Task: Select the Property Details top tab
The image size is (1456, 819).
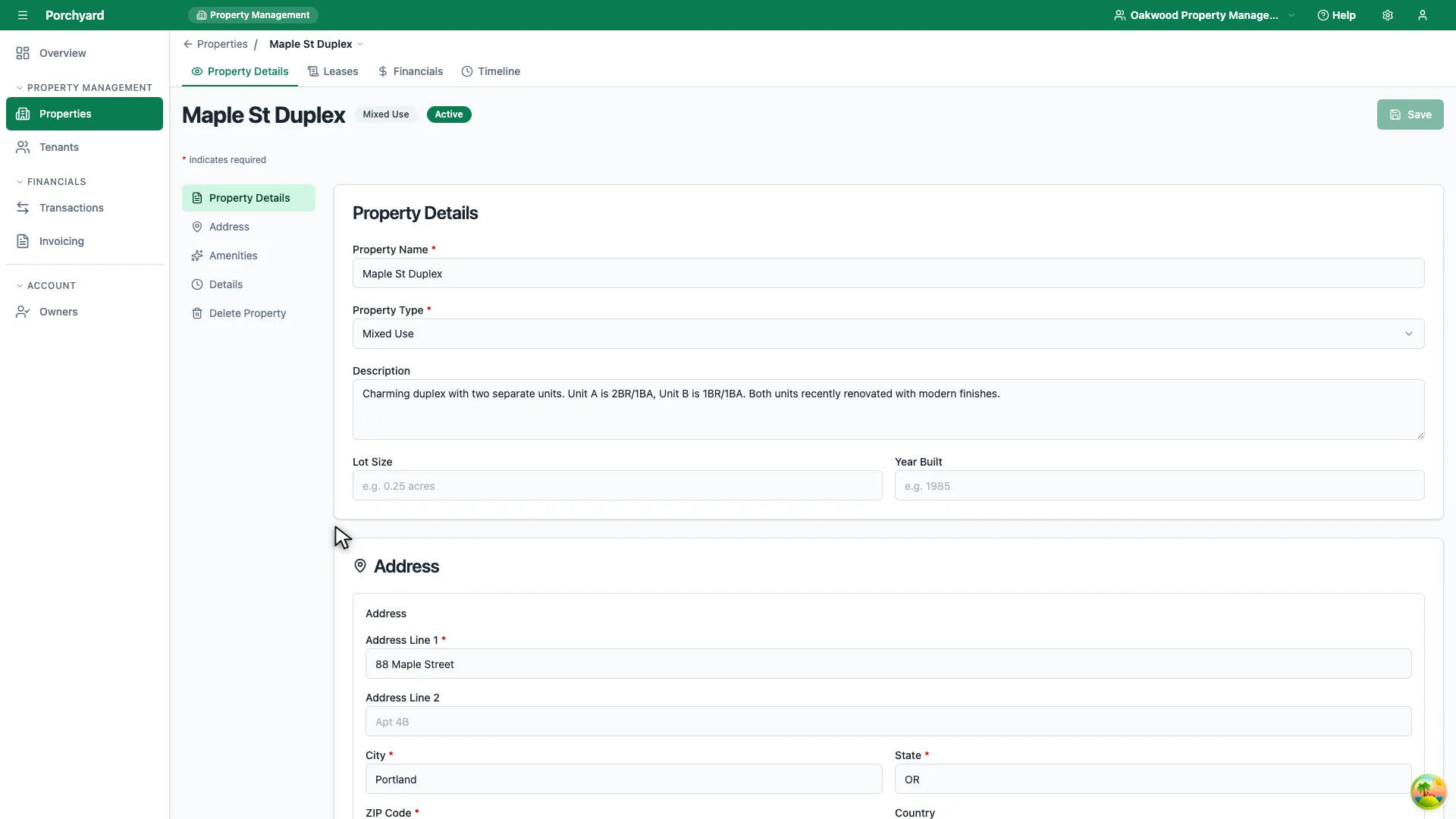Action: click(x=240, y=71)
